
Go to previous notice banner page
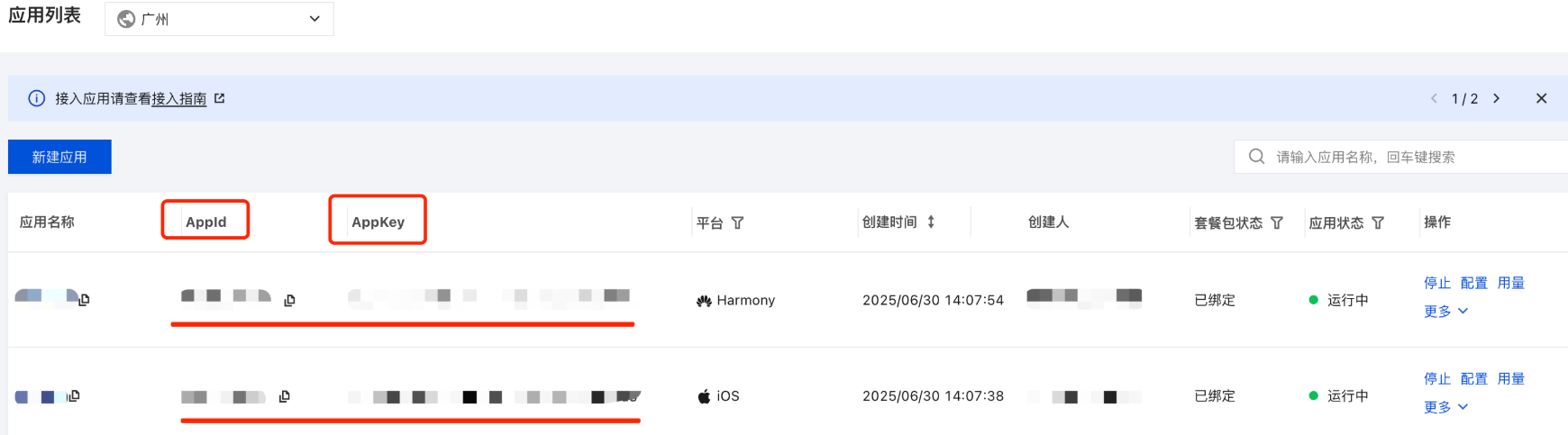click(x=1434, y=98)
